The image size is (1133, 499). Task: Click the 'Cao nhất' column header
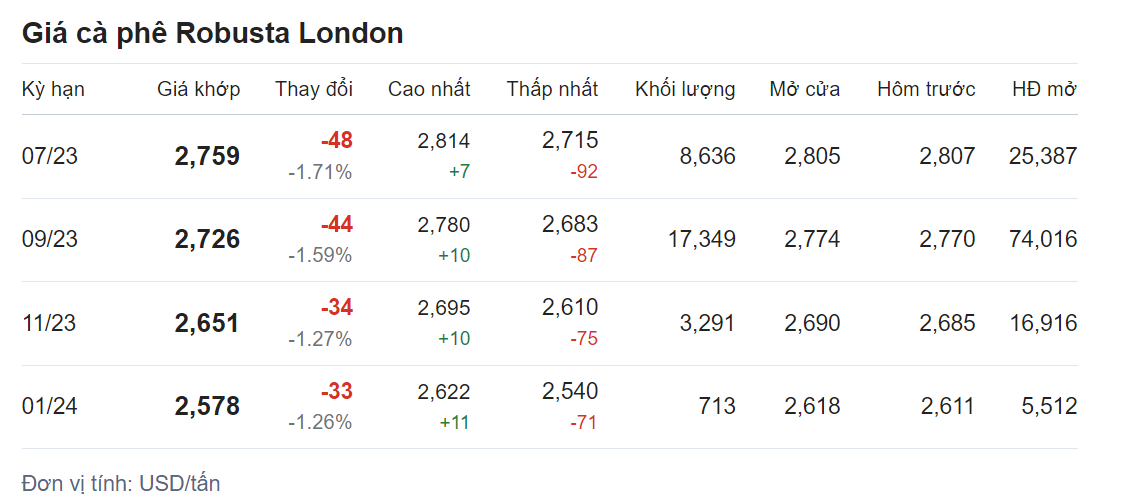[429, 89]
